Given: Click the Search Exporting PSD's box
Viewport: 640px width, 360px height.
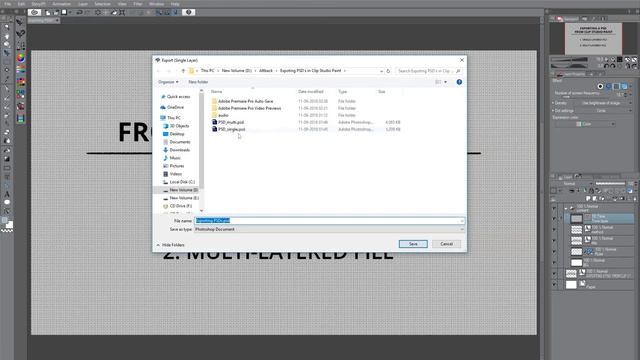Looking at the screenshot, I should tap(429, 71).
